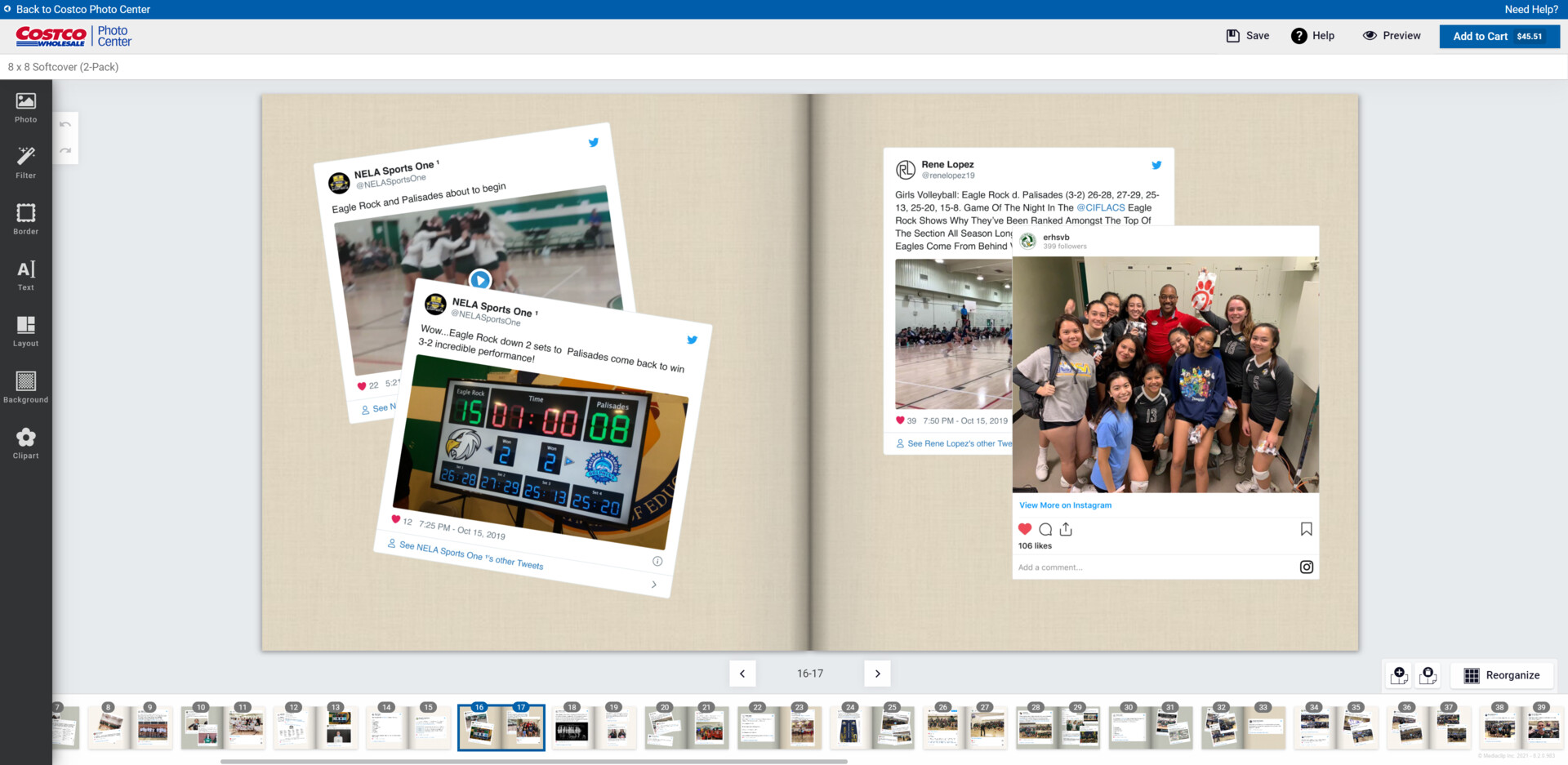The width and height of the screenshot is (1568, 765).
Task: Select page 32 thumbnail
Action: (1222, 727)
